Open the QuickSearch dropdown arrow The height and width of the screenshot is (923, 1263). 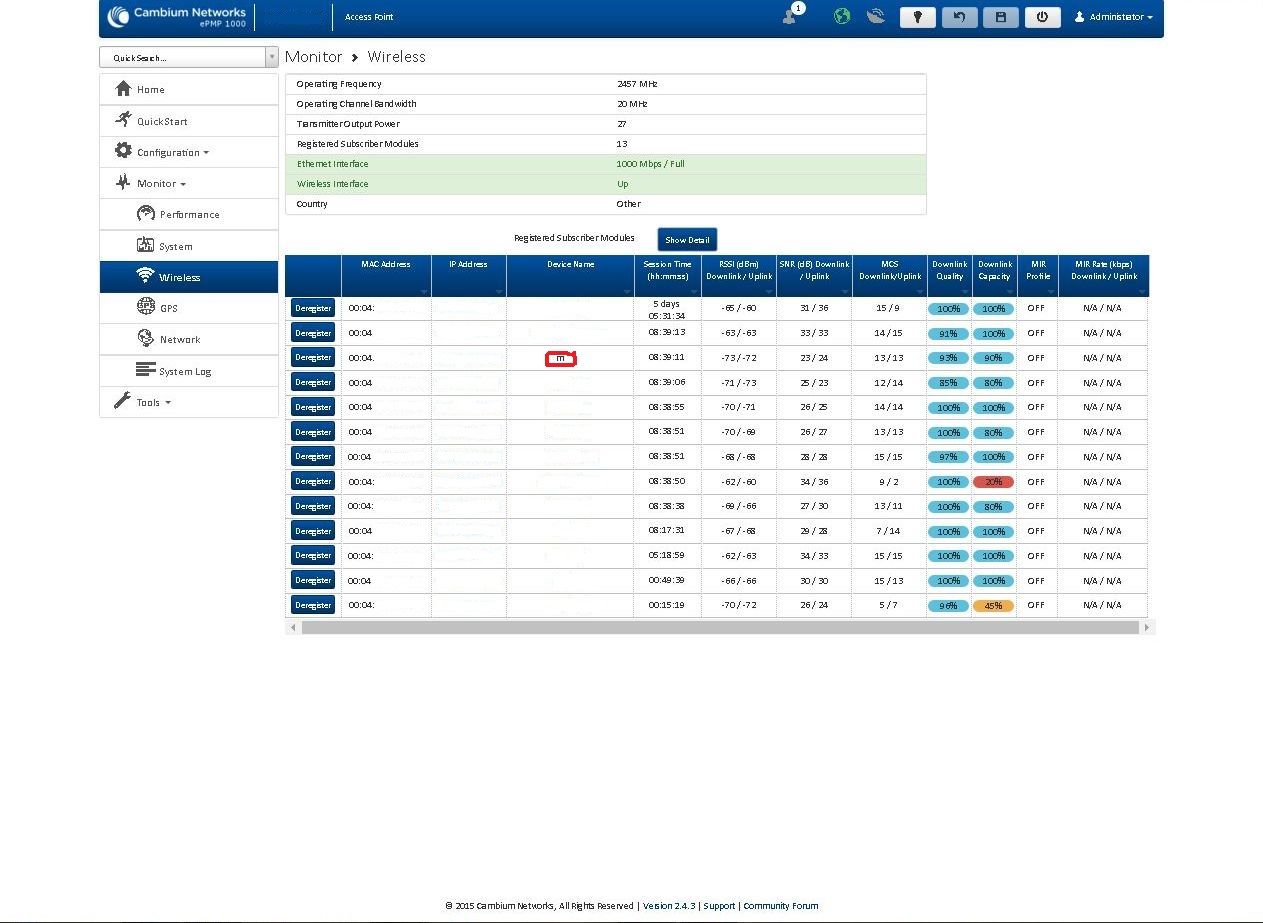tap(271, 58)
